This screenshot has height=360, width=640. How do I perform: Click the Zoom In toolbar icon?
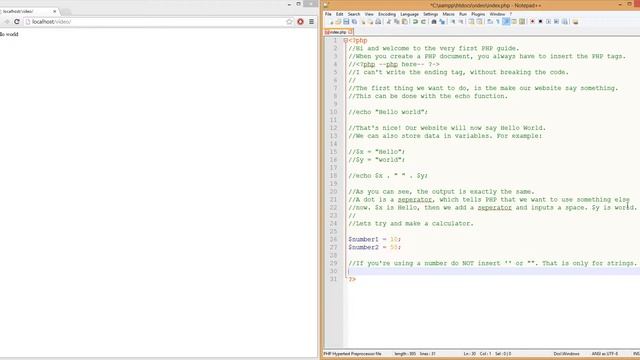[453, 22]
